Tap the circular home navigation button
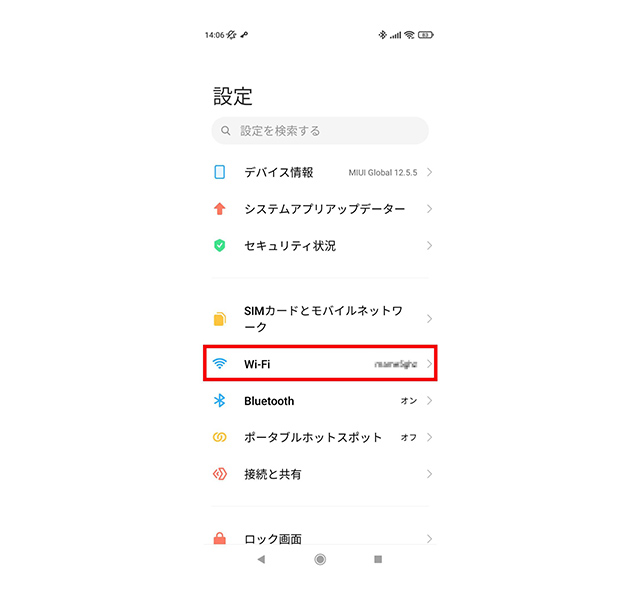 pos(320,559)
